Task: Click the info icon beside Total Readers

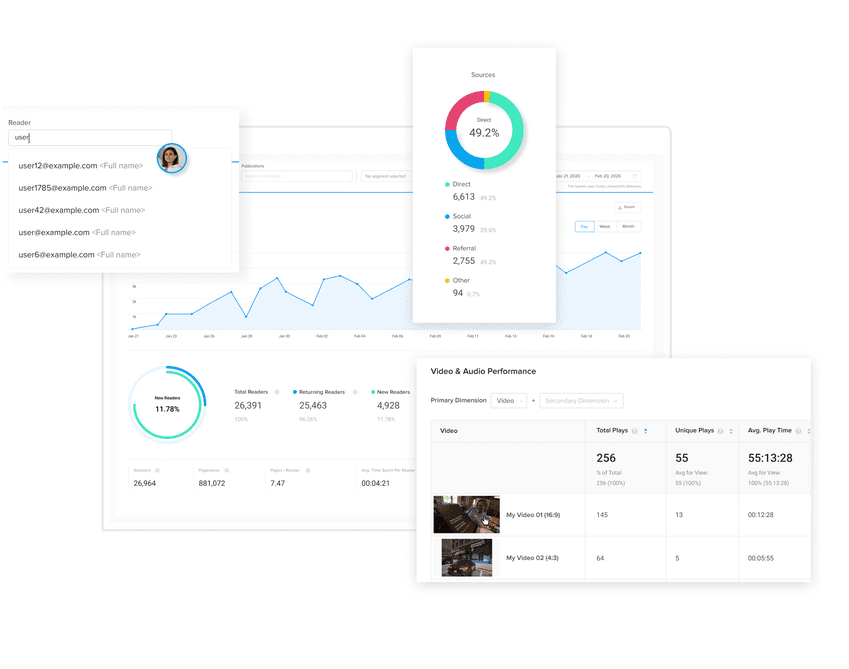Action: [x=277, y=392]
